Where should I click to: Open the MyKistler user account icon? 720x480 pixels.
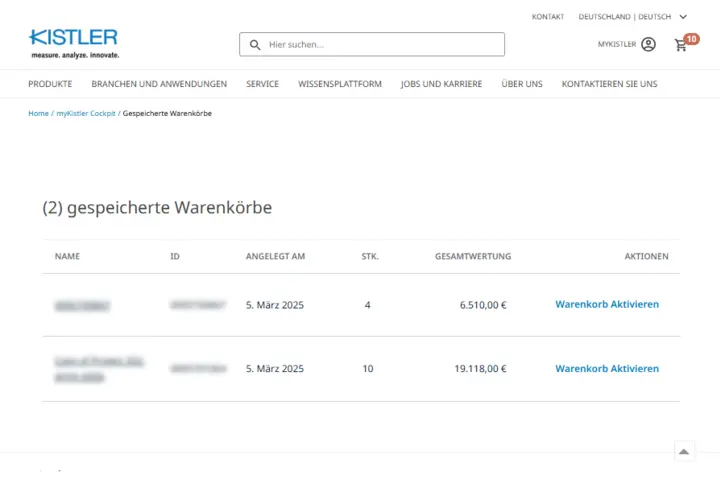[648, 44]
